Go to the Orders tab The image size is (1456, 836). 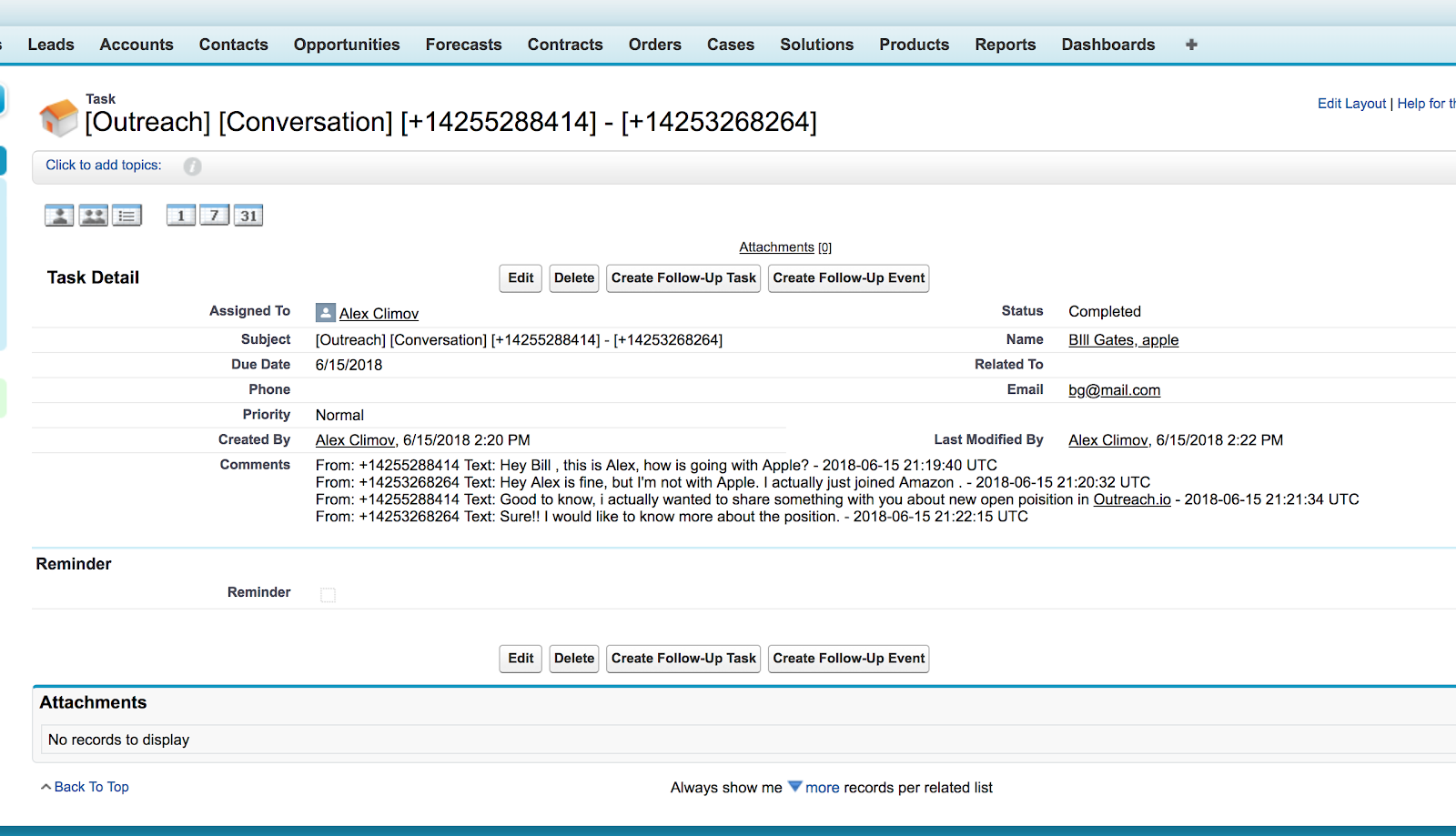coord(655,45)
